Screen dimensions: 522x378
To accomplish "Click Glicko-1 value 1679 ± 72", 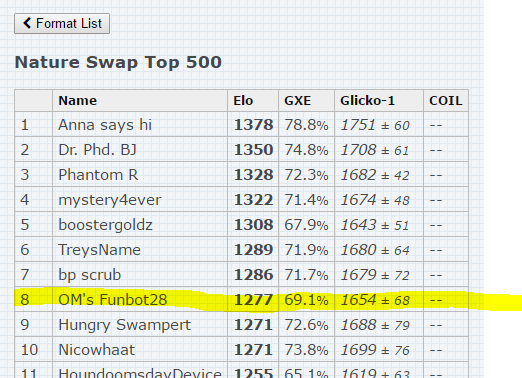I will [x=375, y=275].
